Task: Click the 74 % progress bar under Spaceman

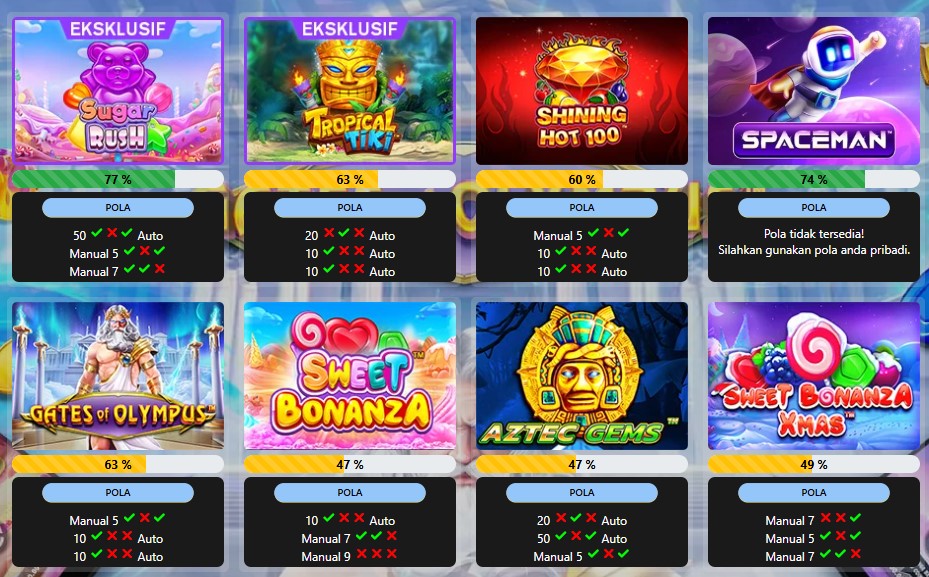Action: pos(813,179)
